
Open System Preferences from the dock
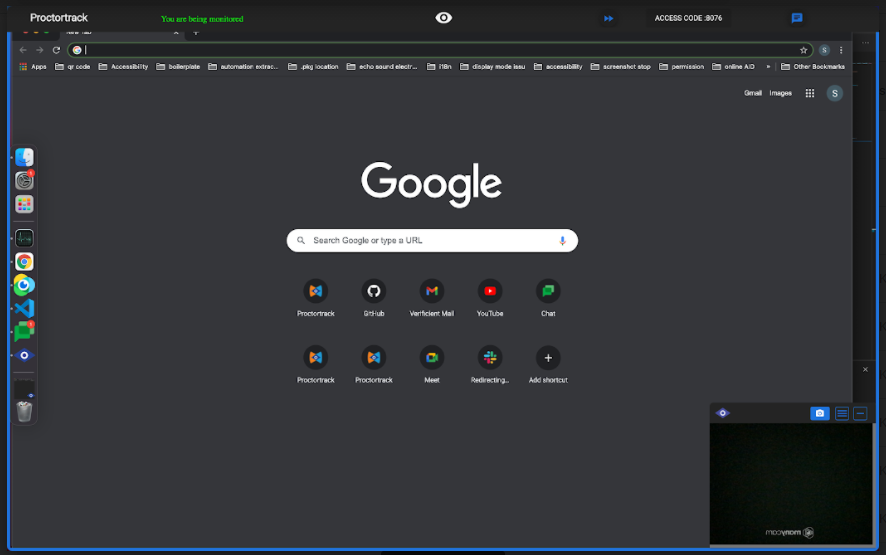point(24,180)
